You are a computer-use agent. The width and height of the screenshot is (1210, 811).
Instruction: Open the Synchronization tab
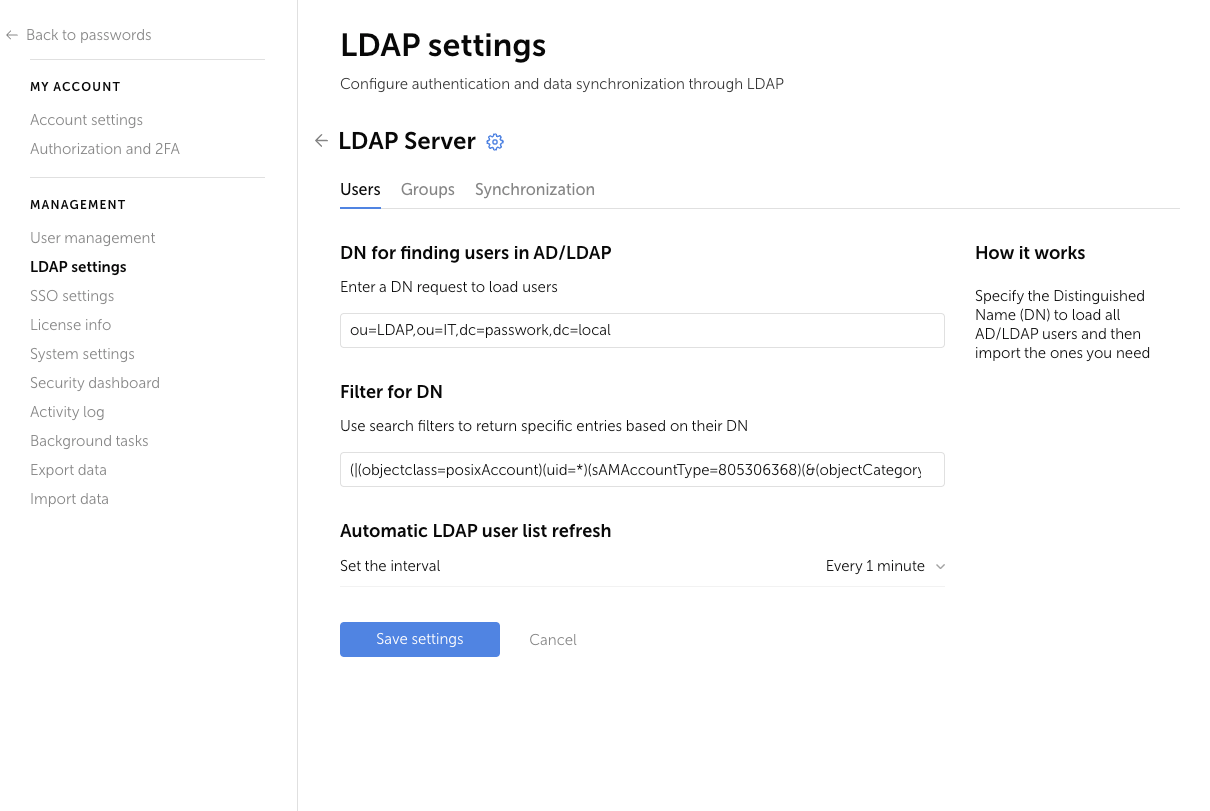coord(535,189)
